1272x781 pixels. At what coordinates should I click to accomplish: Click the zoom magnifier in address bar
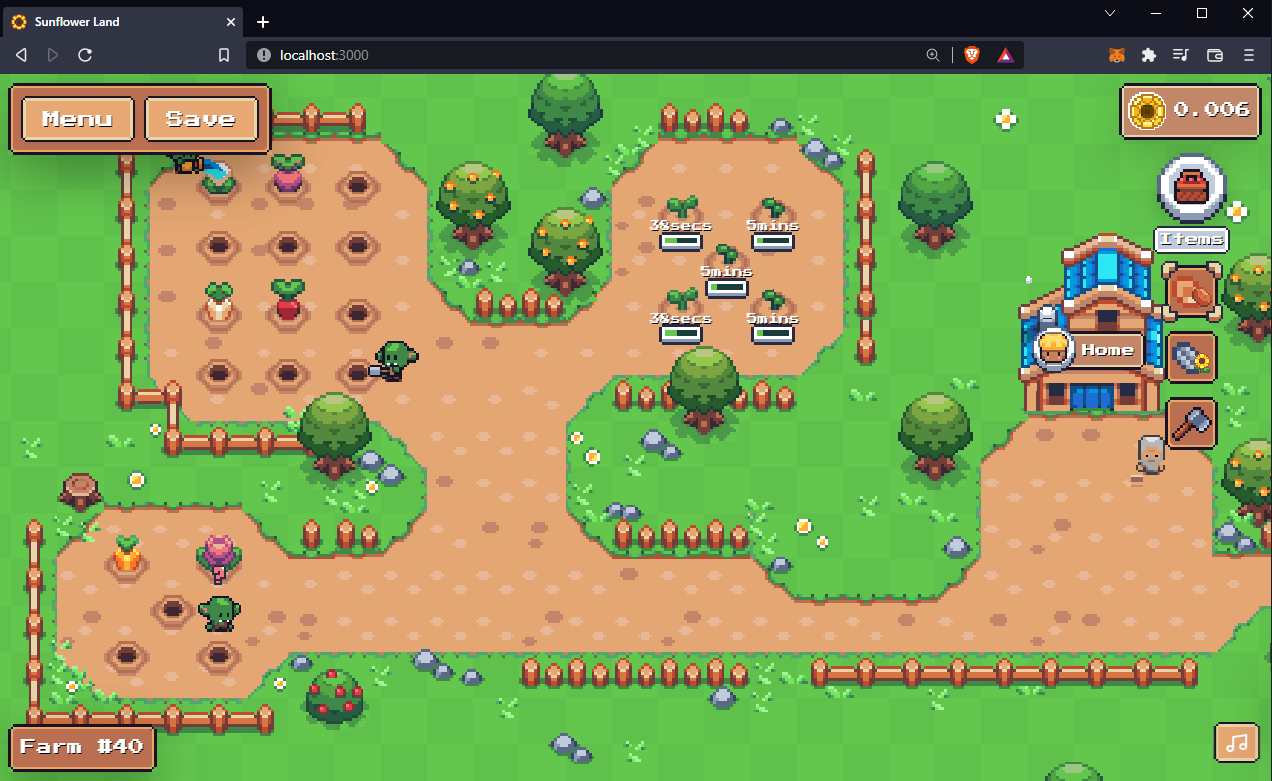[x=932, y=55]
